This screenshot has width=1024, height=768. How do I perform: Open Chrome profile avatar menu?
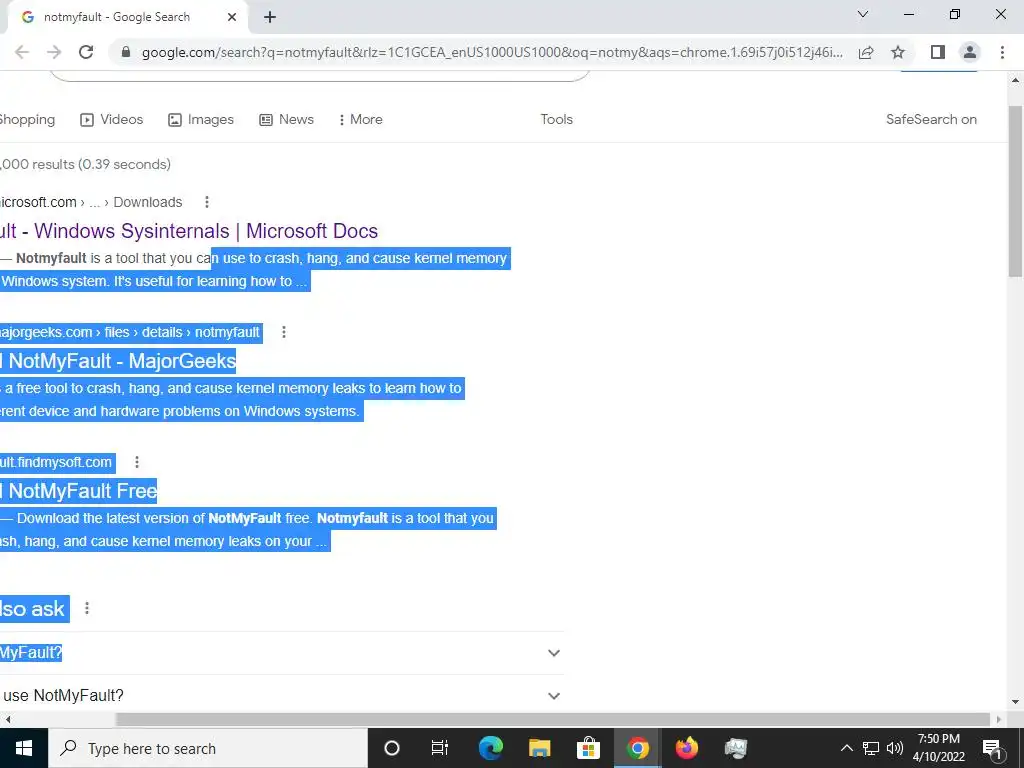[970, 52]
